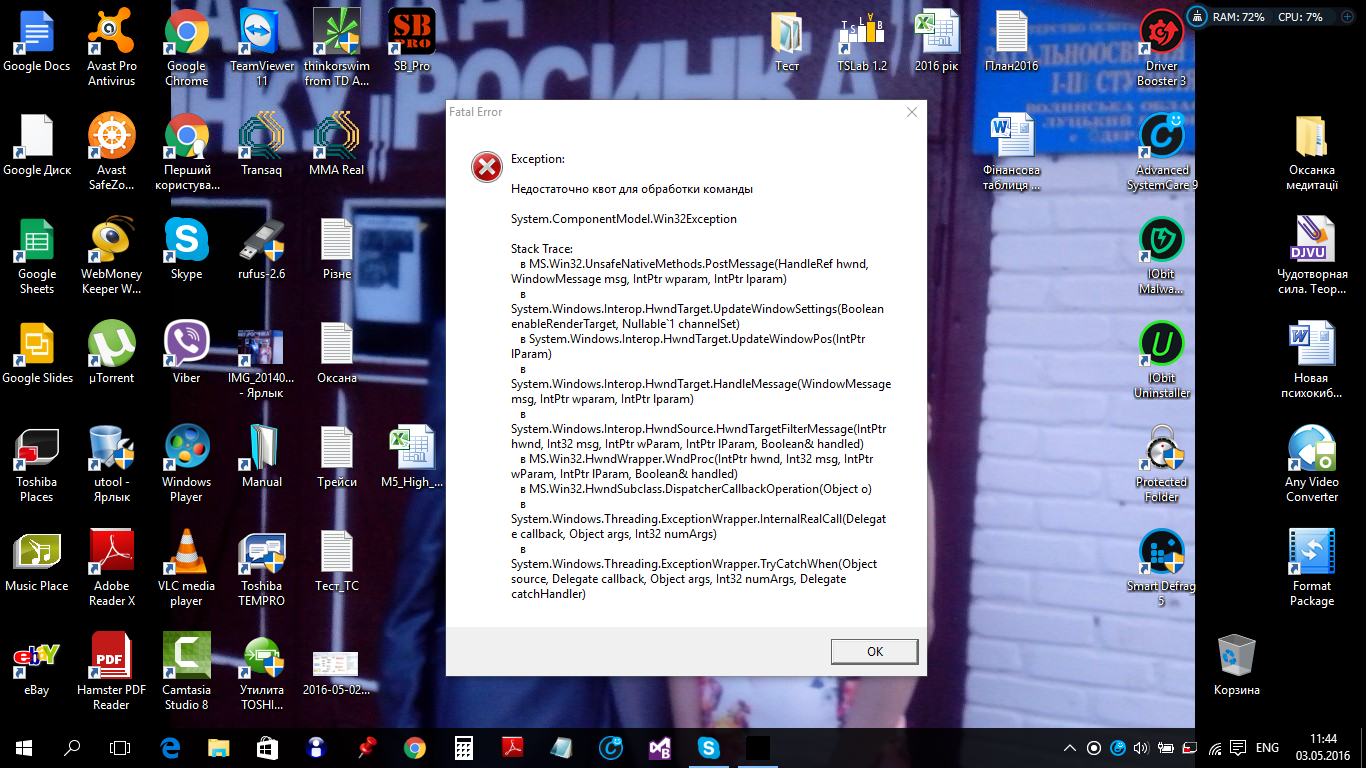Open Google Sheets desktop shortcut

coord(37,255)
